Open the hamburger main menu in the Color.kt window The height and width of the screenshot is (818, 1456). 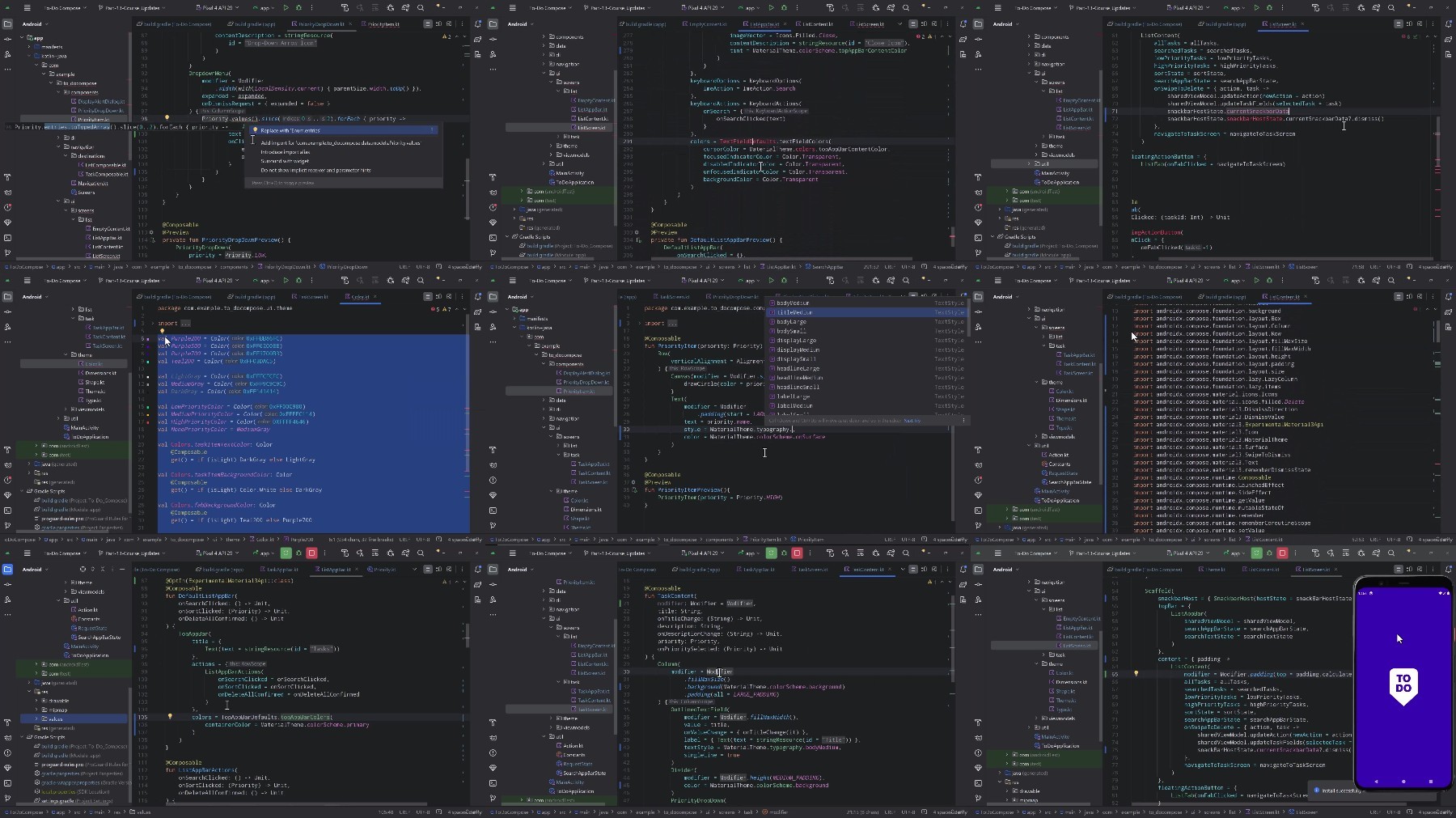27,280
